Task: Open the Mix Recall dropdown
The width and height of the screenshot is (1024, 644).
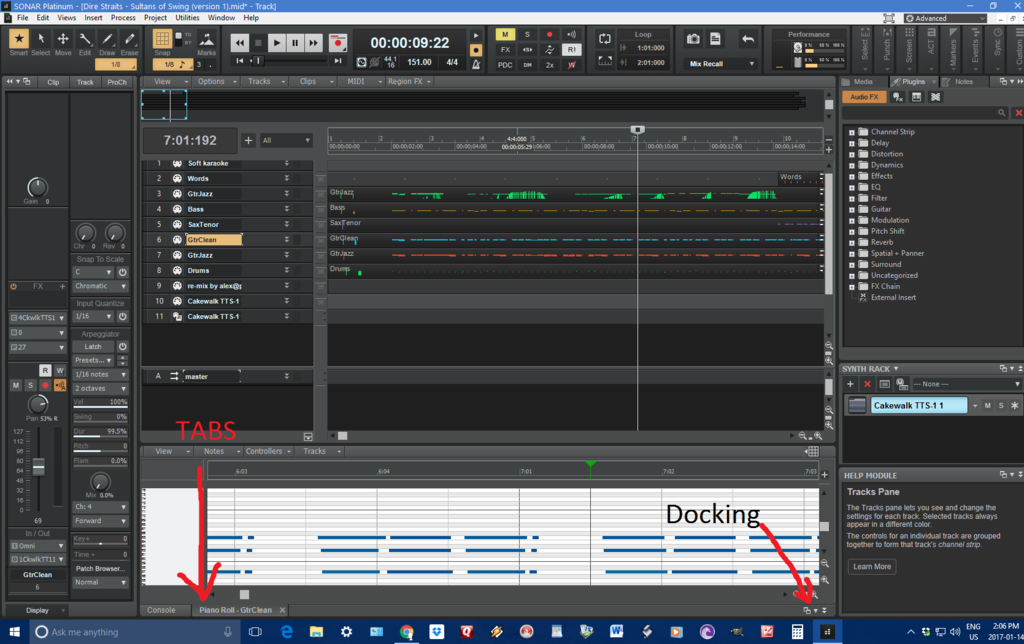Action: pos(722,64)
